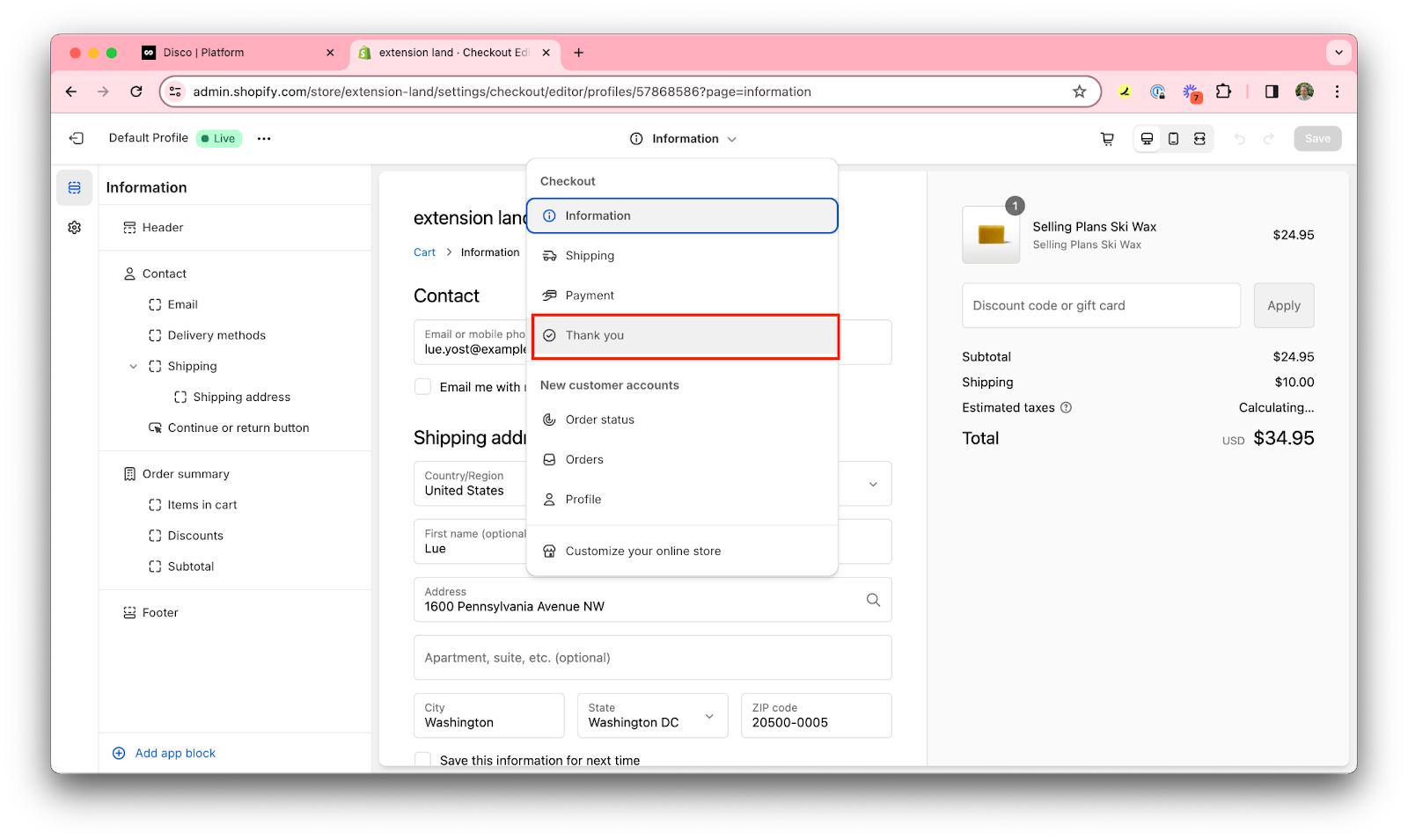Click the cart preview icon
Viewport: 1408px width, 840px height.
point(1107,139)
